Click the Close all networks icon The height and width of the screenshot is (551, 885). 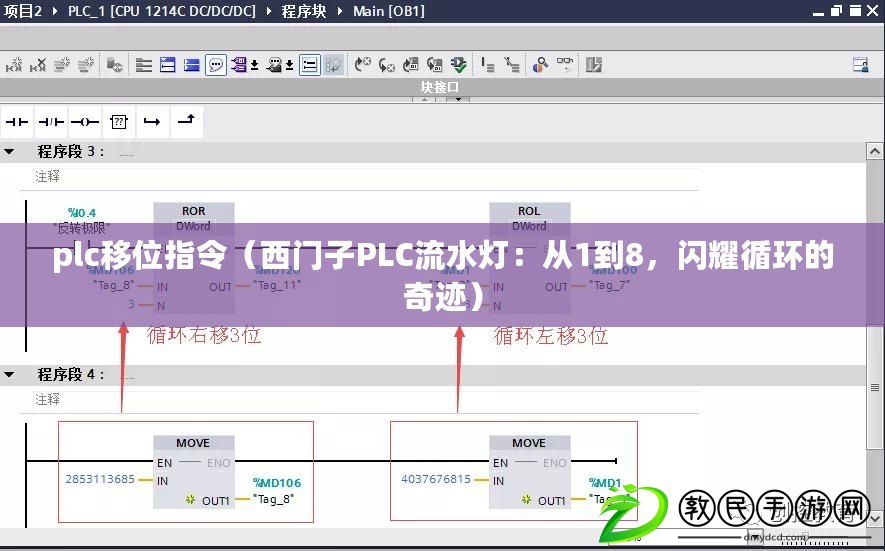pyautogui.click(x=168, y=65)
